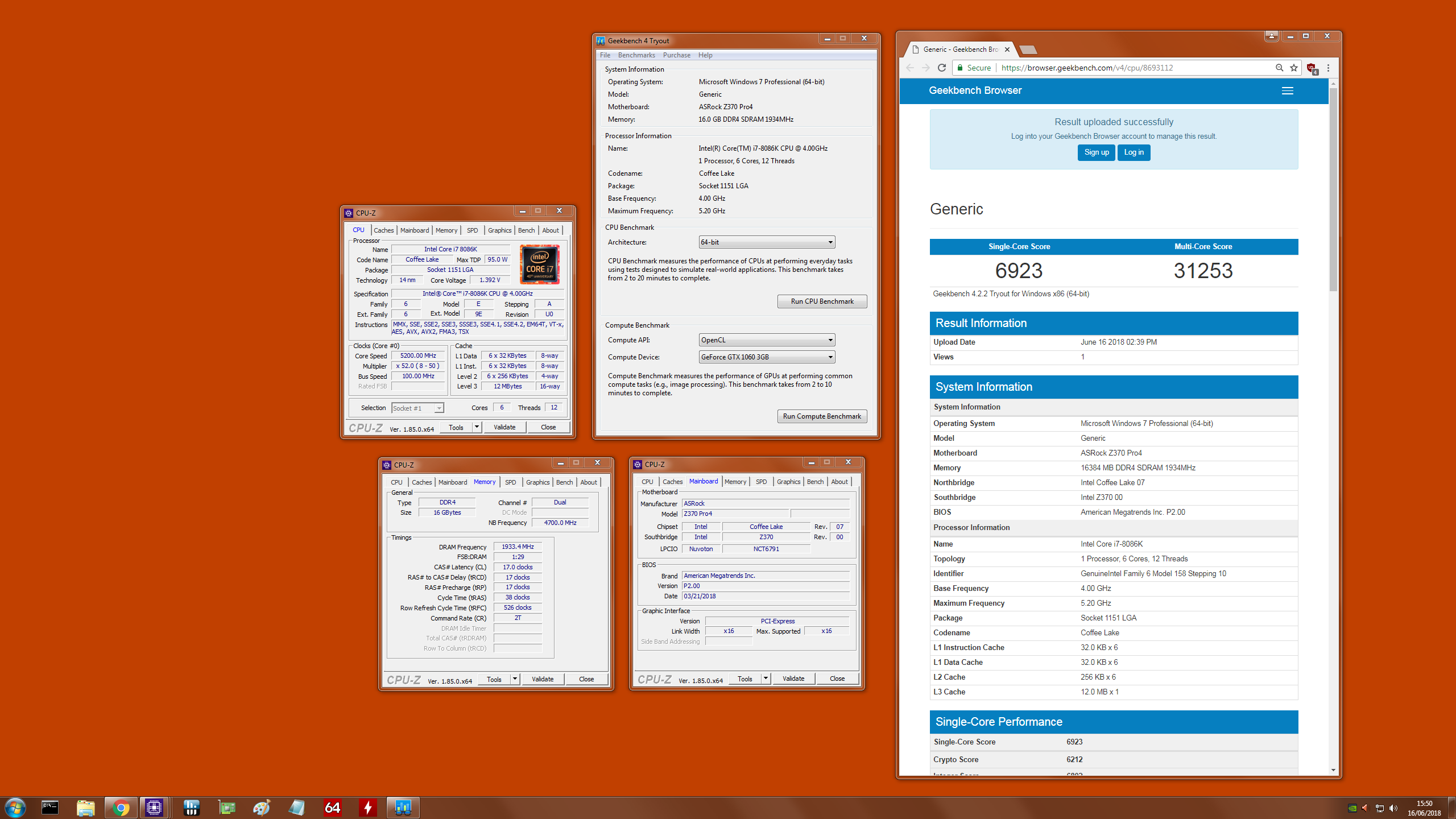
Task: Expand Tools arrow in CPU-Z Mainboard-tab window
Action: click(766, 679)
